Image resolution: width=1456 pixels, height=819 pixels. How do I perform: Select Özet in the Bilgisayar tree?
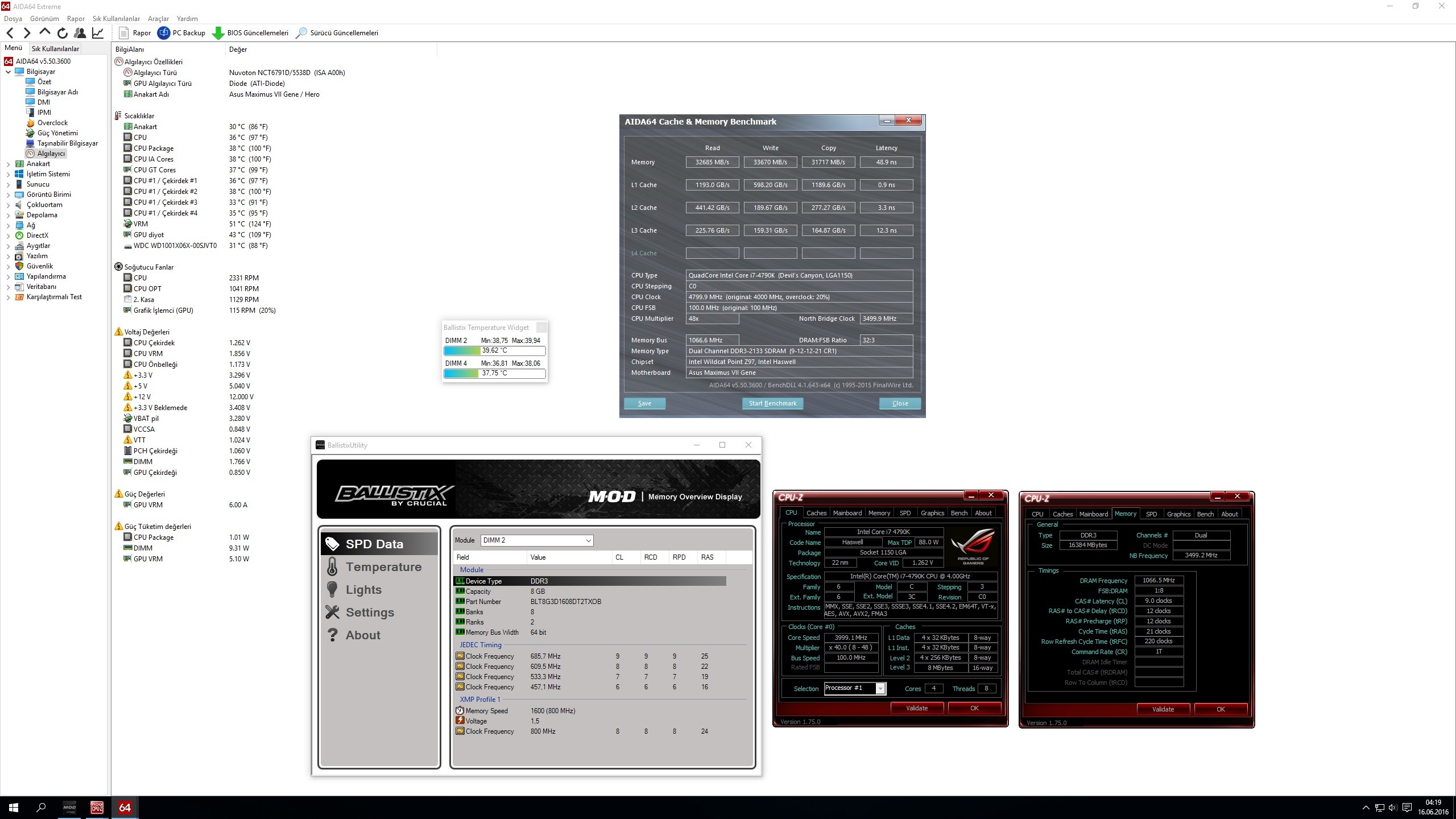pyautogui.click(x=44, y=82)
